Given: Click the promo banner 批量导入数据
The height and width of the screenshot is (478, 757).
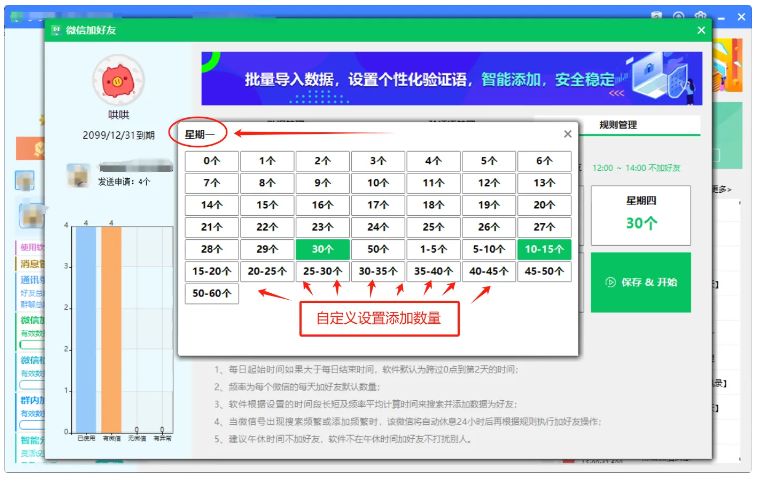Looking at the screenshot, I should click(x=451, y=79).
